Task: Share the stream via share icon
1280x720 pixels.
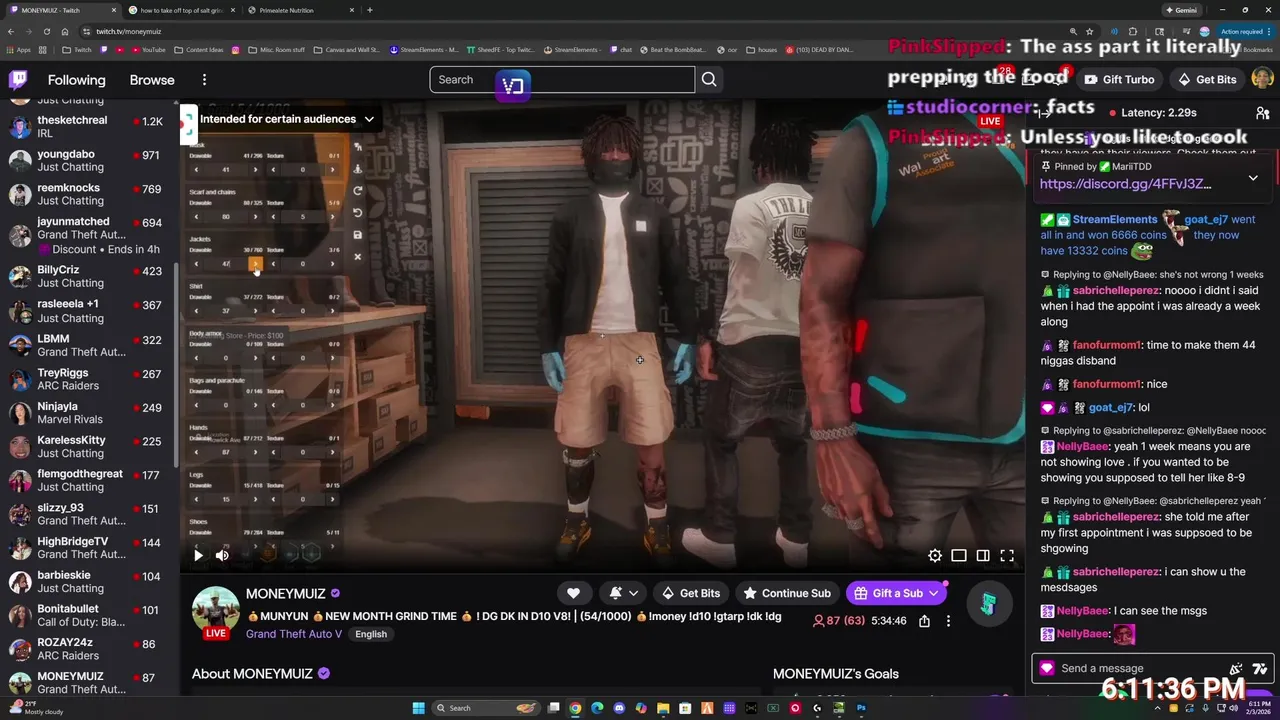Action: click(924, 621)
